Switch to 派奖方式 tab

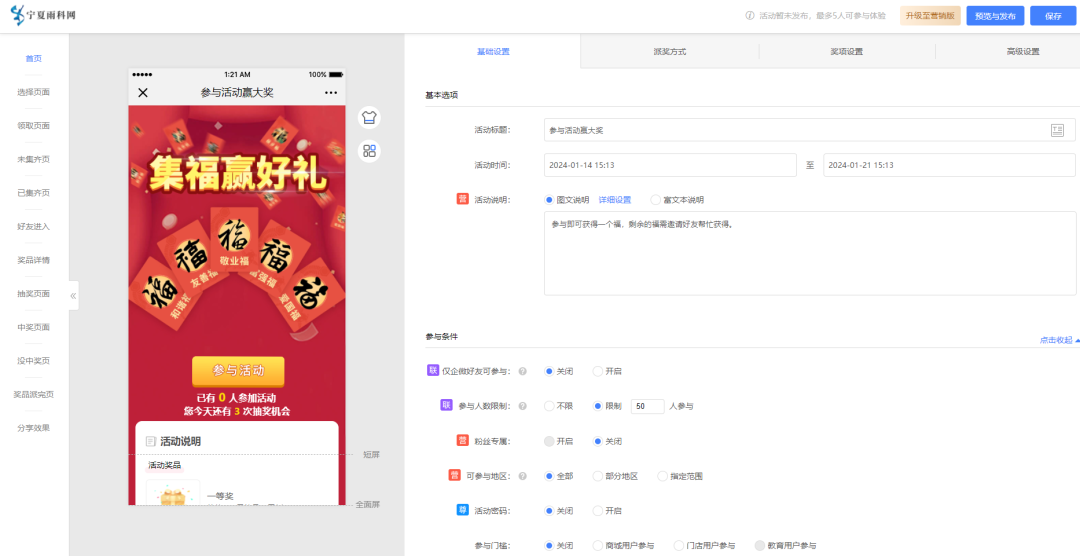point(669,52)
